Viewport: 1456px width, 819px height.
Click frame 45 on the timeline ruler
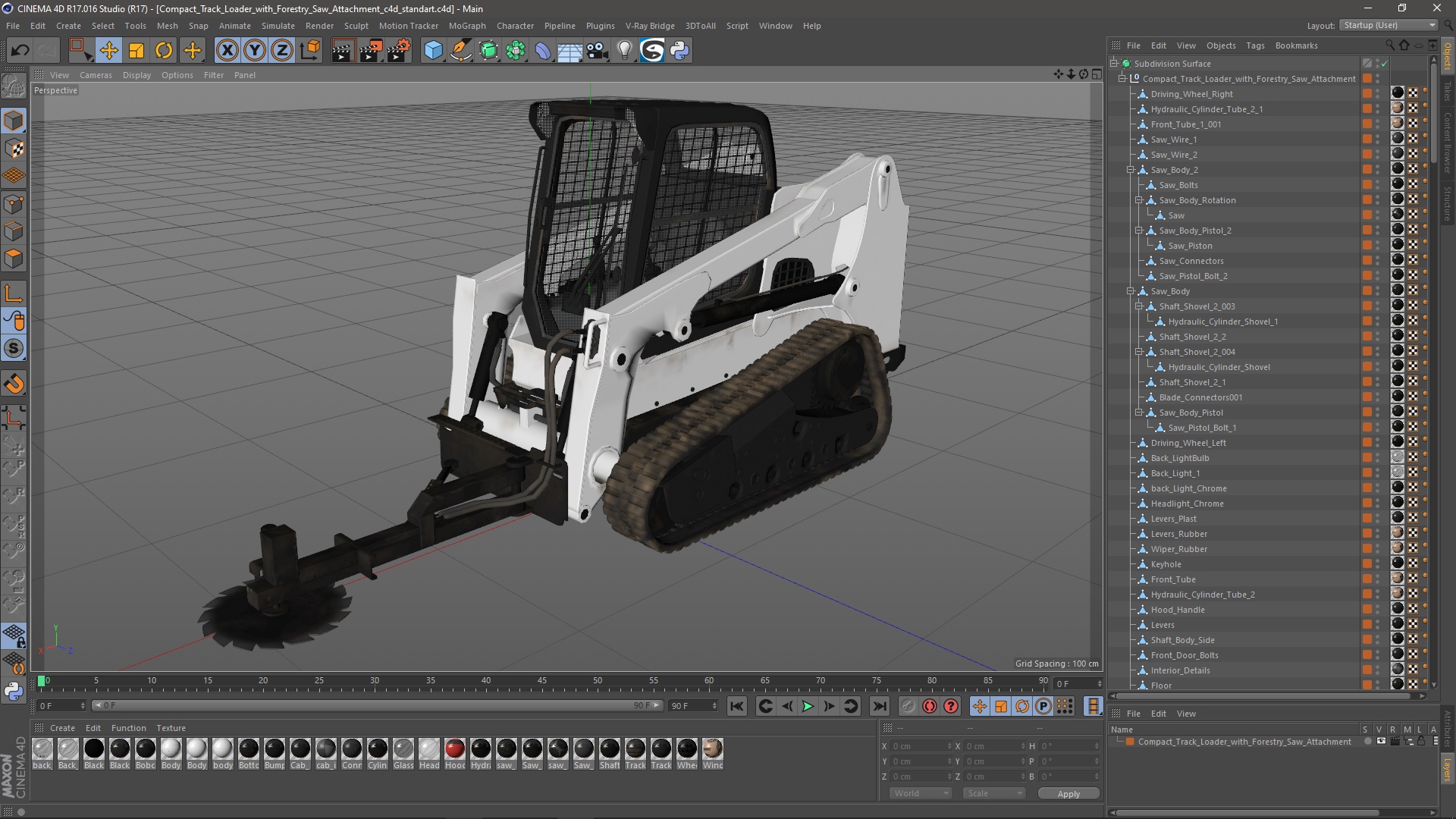point(541,681)
